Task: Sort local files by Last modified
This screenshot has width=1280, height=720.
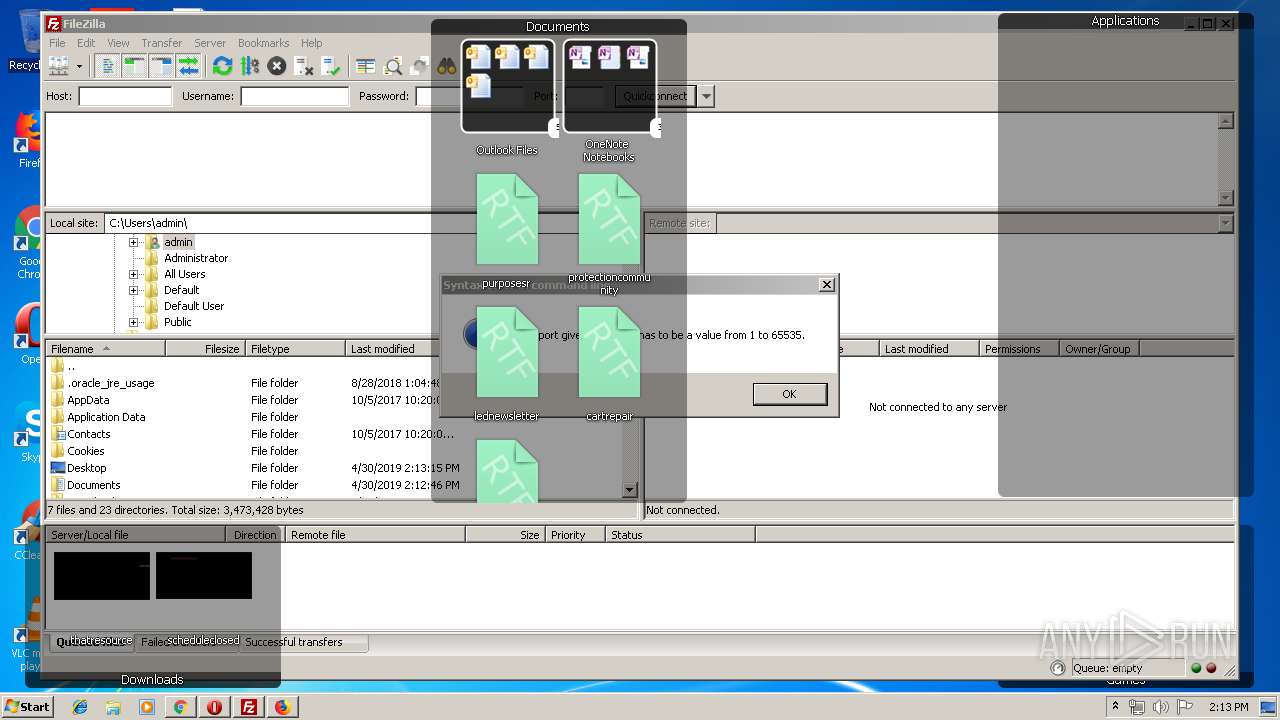Action: (x=394, y=349)
